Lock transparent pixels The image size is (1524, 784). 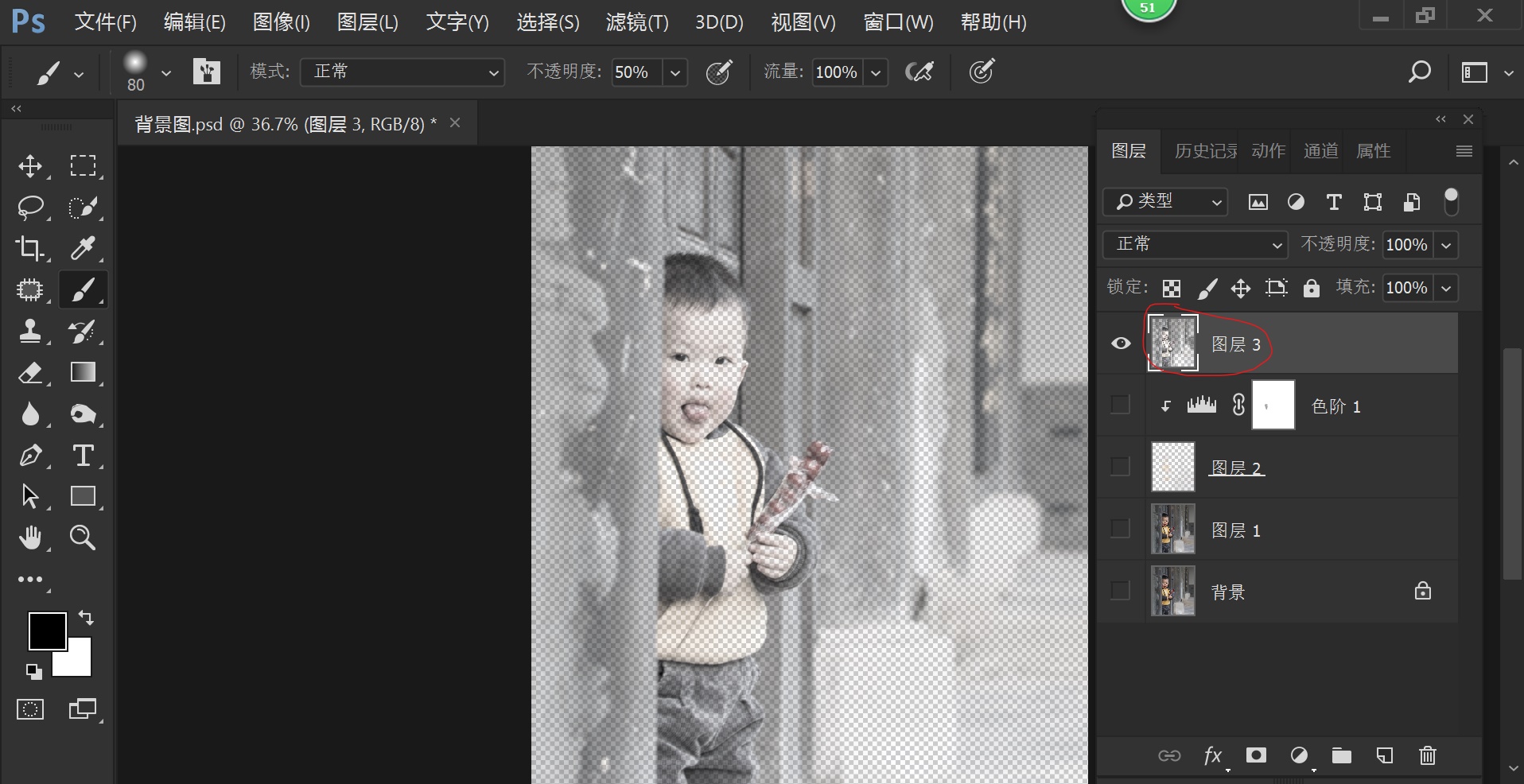(1171, 288)
